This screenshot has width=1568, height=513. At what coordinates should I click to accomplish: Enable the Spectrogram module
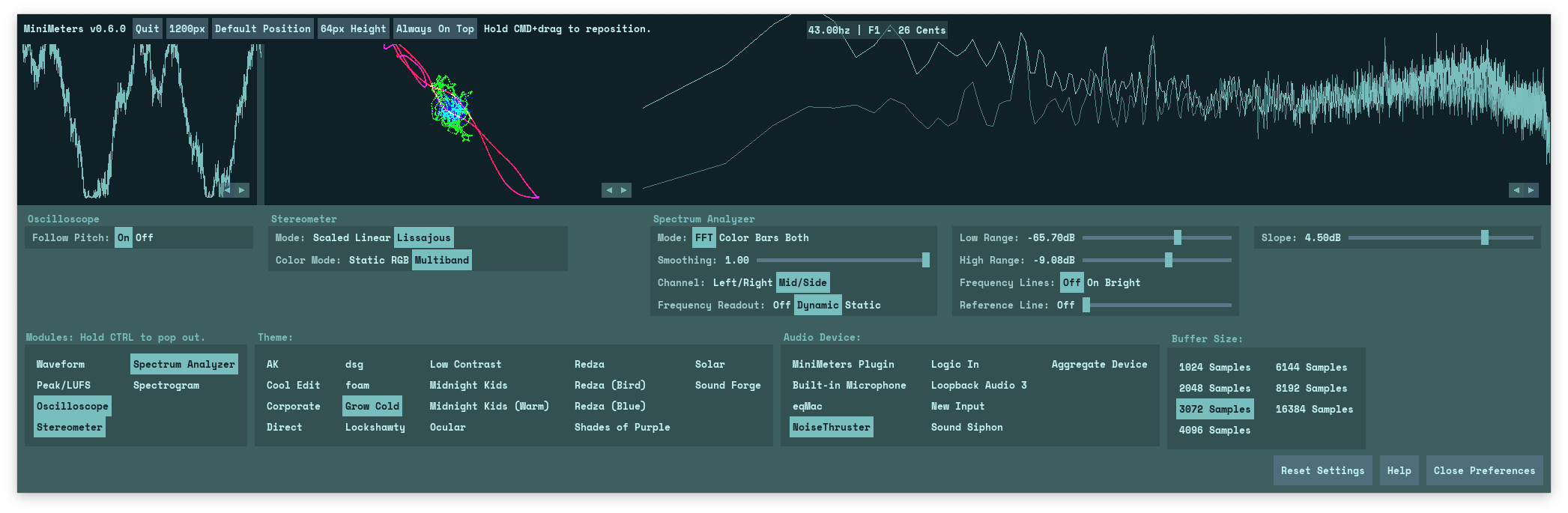pyautogui.click(x=166, y=386)
